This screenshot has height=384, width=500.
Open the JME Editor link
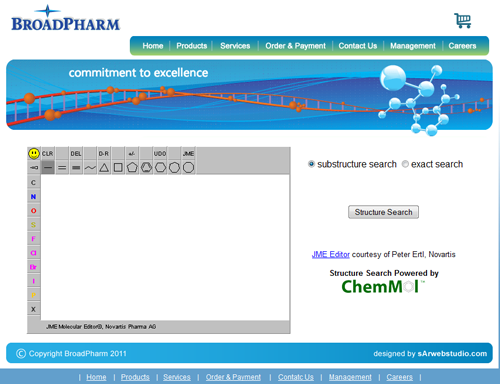point(331,254)
